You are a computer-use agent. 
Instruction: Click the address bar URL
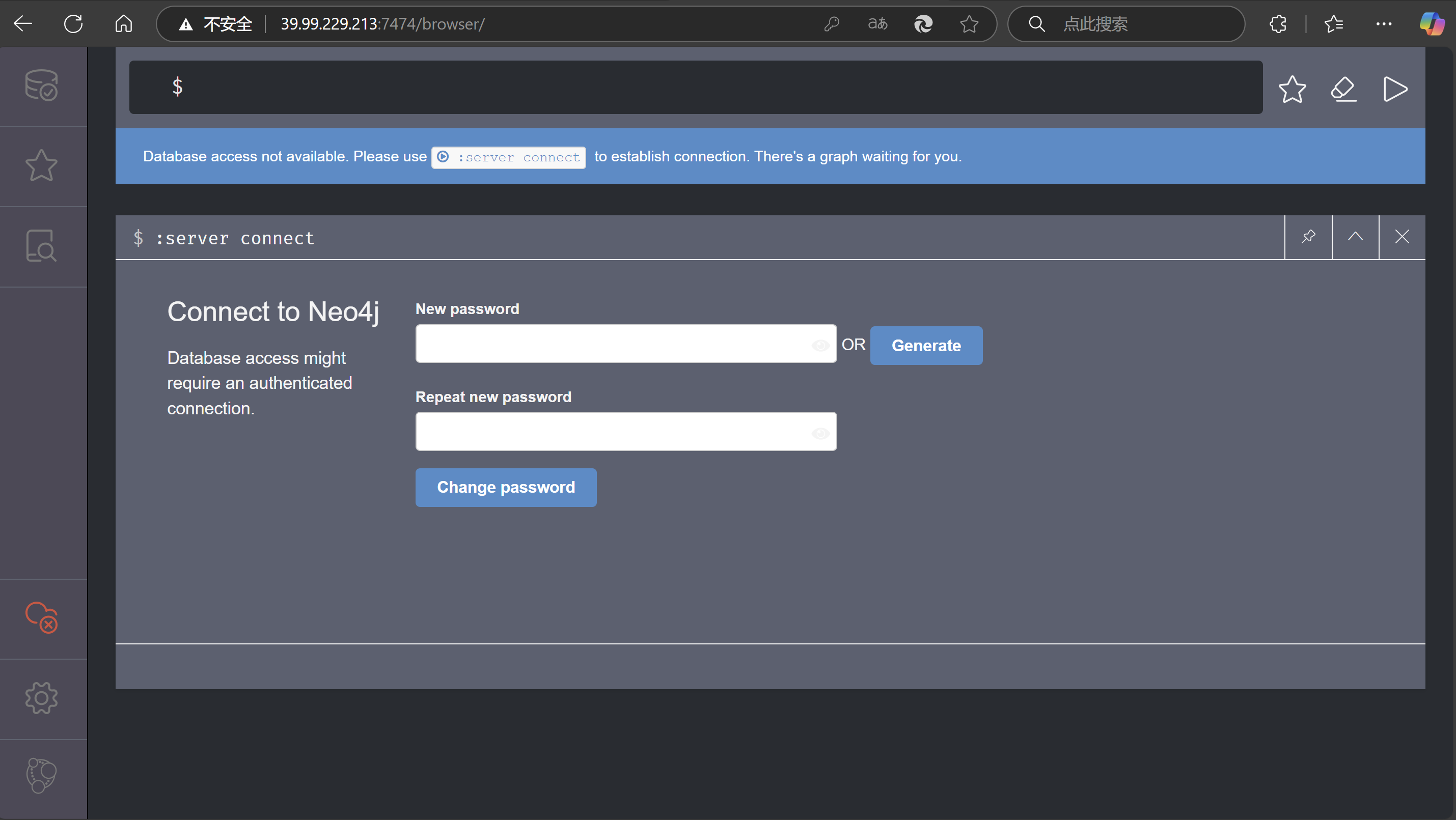(382, 24)
